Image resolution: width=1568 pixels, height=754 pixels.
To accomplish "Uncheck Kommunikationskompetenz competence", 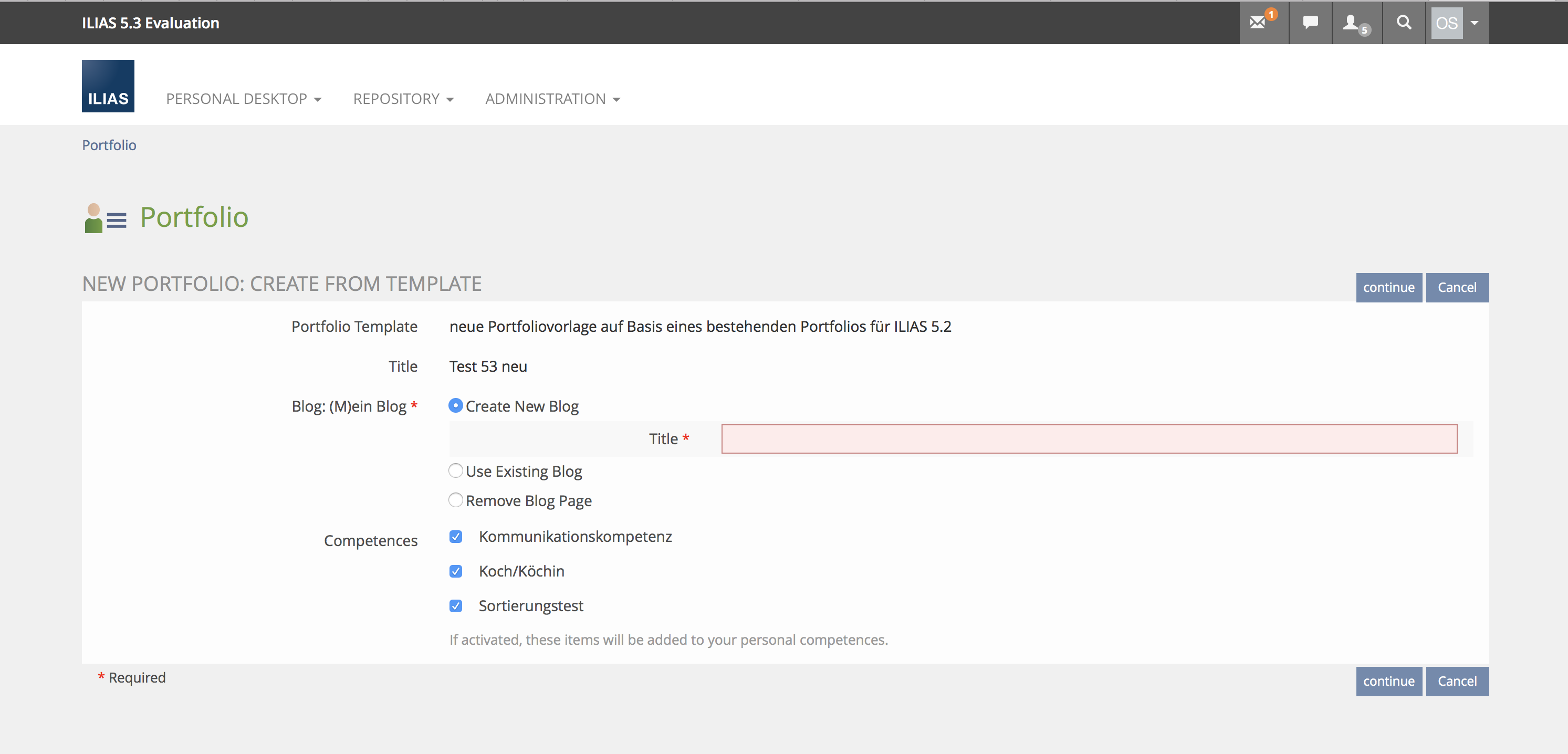I will point(455,536).
